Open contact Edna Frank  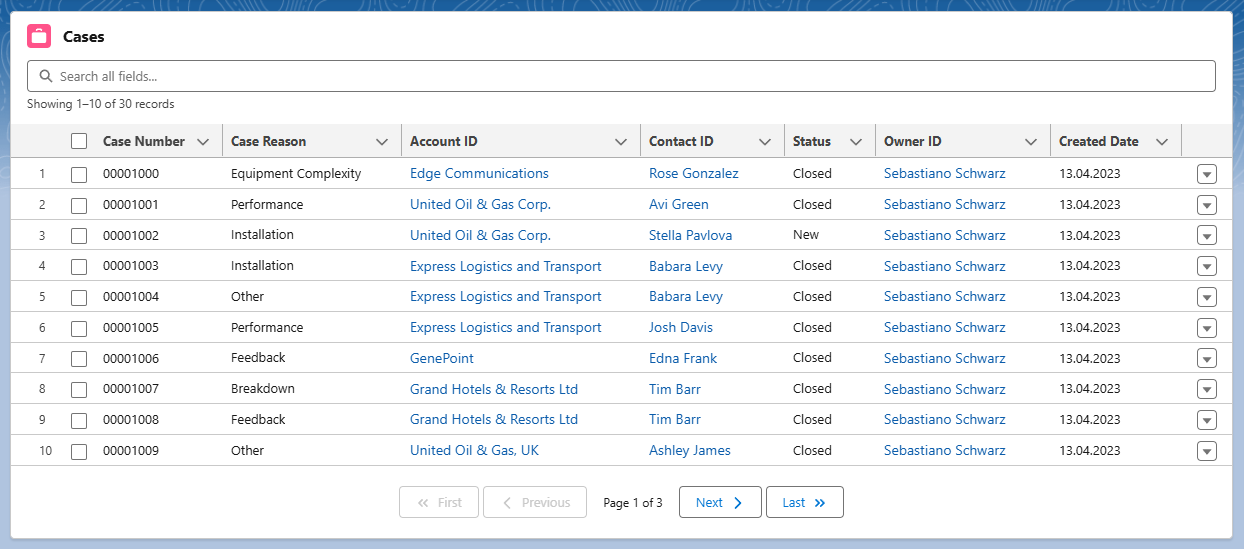pos(683,358)
